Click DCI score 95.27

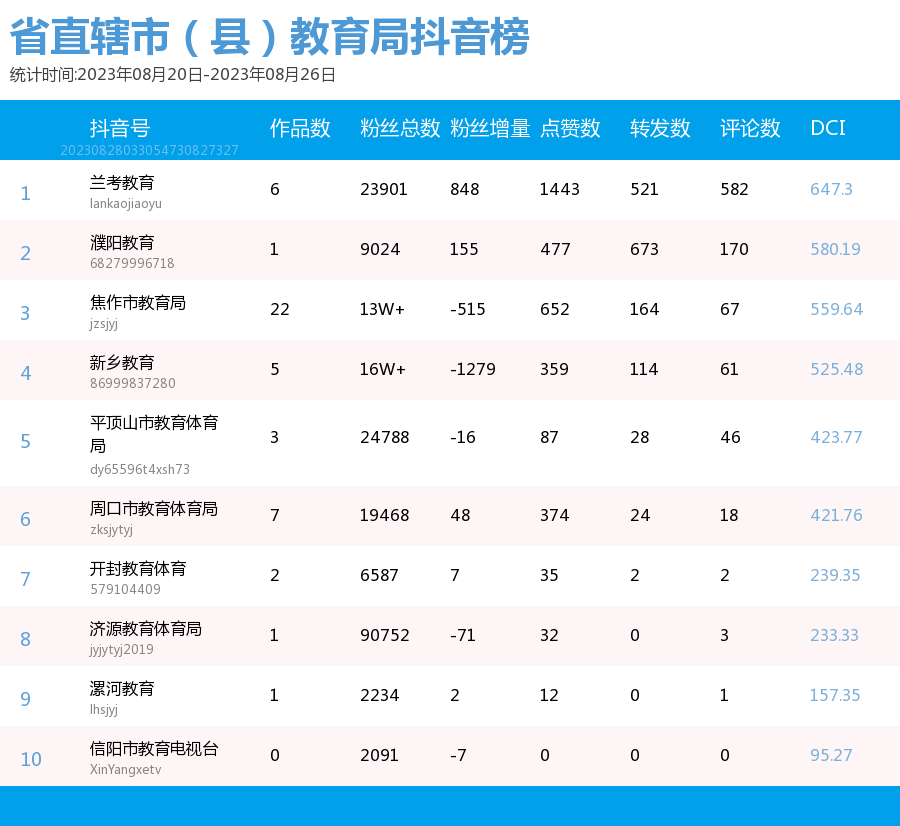tap(831, 755)
